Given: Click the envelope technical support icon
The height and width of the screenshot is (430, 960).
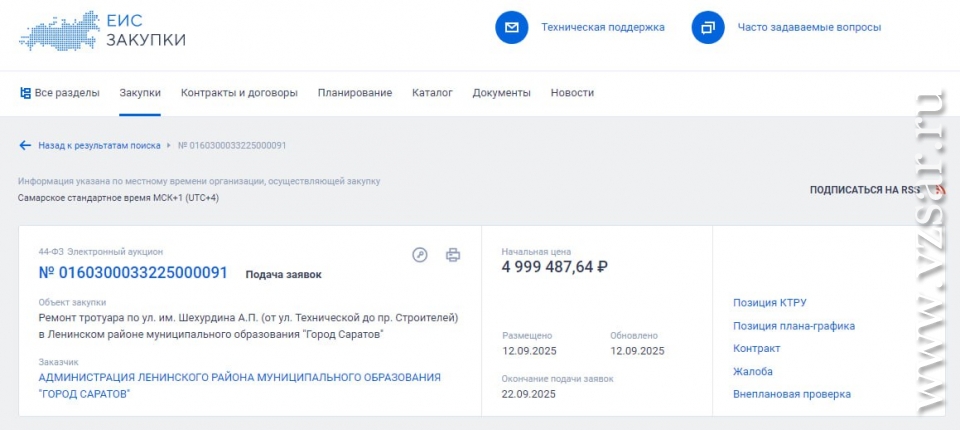Looking at the screenshot, I should (511, 27).
